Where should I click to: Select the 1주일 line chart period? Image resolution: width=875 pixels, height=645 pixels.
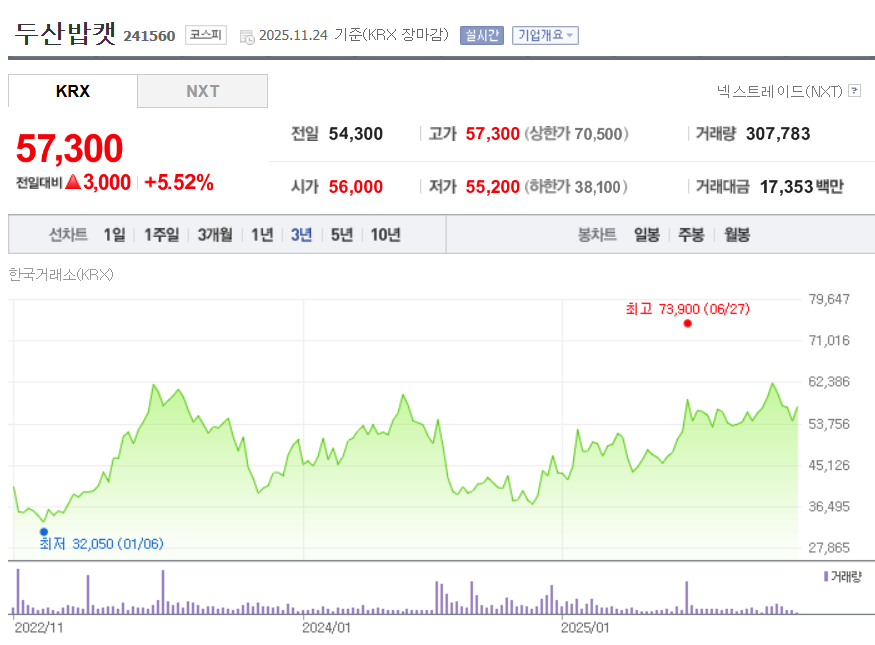[x=162, y=235]
